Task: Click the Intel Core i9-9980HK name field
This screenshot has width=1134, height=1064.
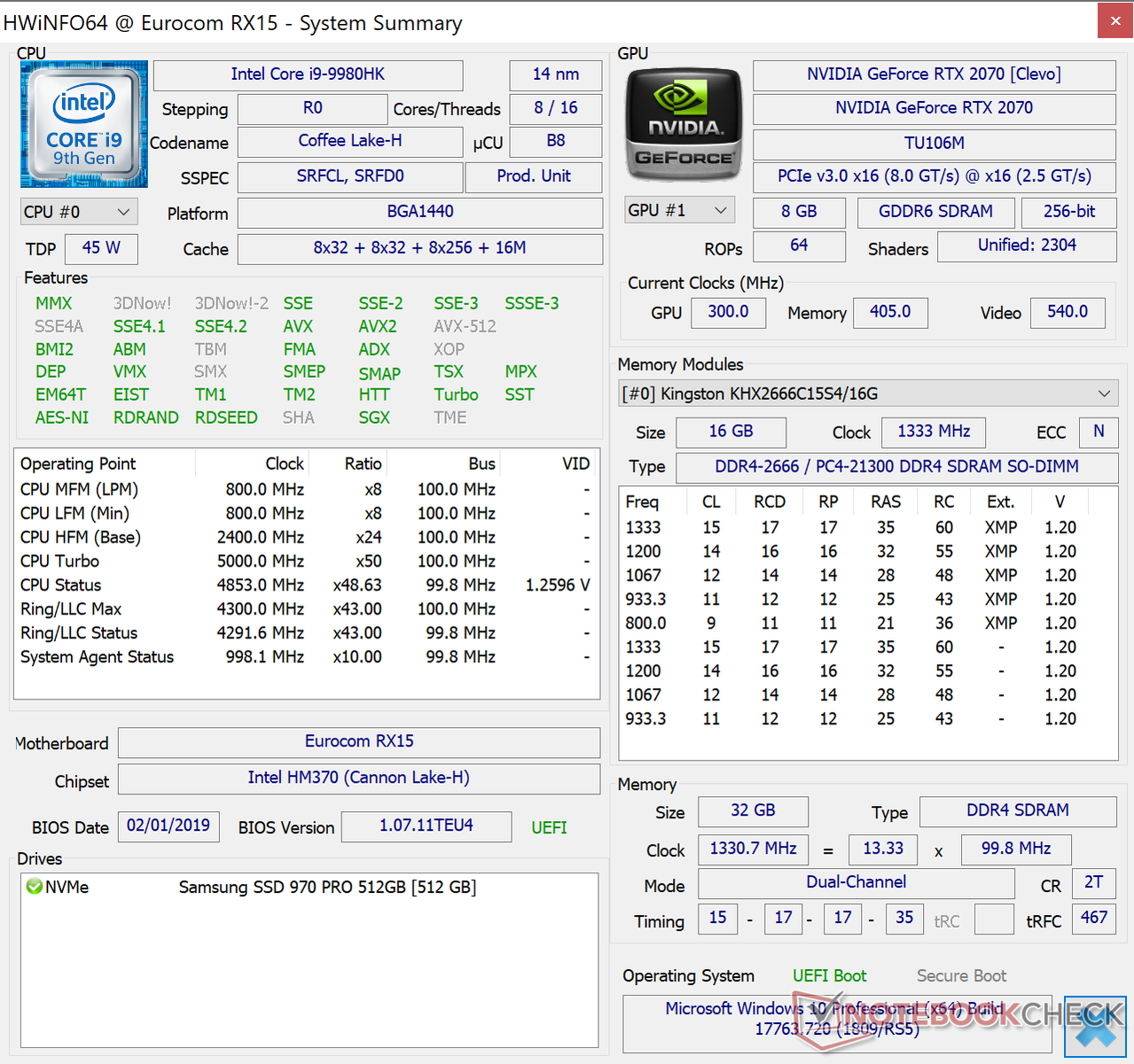Action: click(x=308, y=74)
